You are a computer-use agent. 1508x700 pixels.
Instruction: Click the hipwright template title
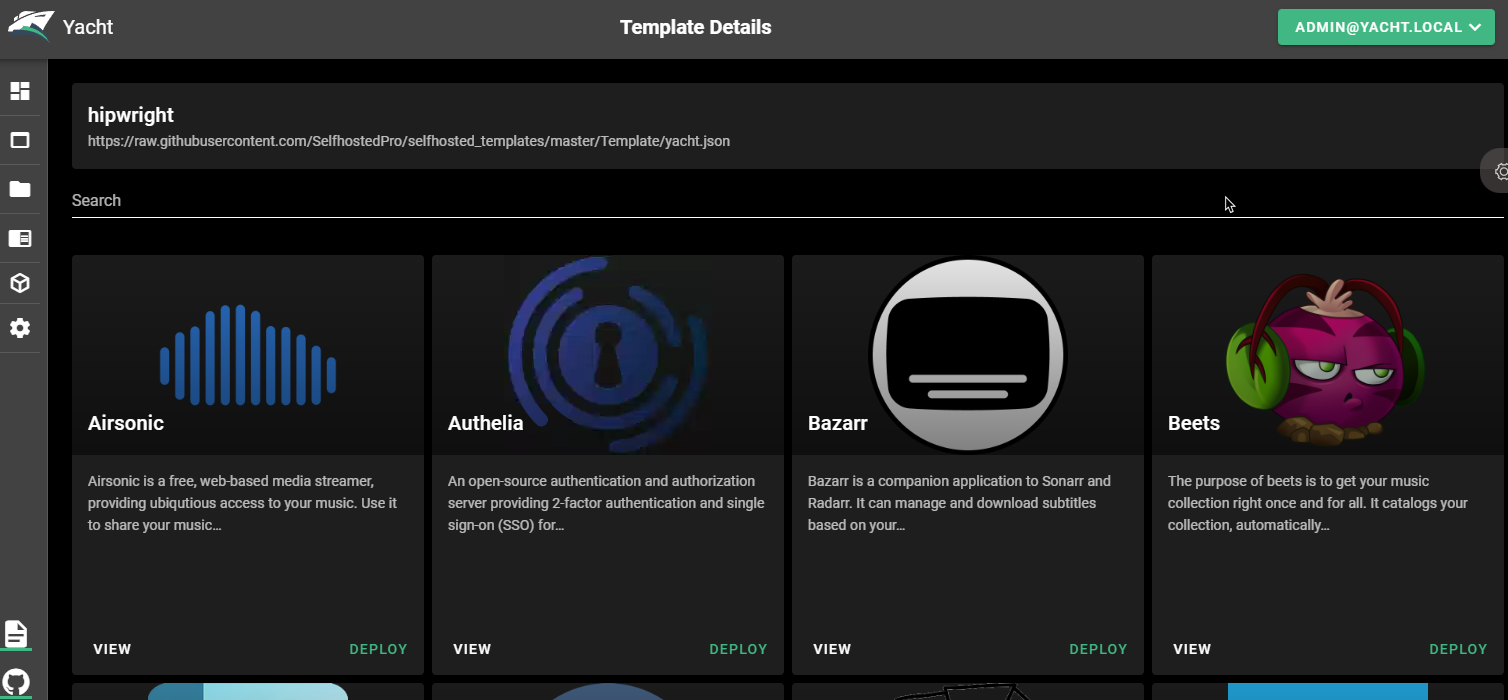click(x=131, y=115)
